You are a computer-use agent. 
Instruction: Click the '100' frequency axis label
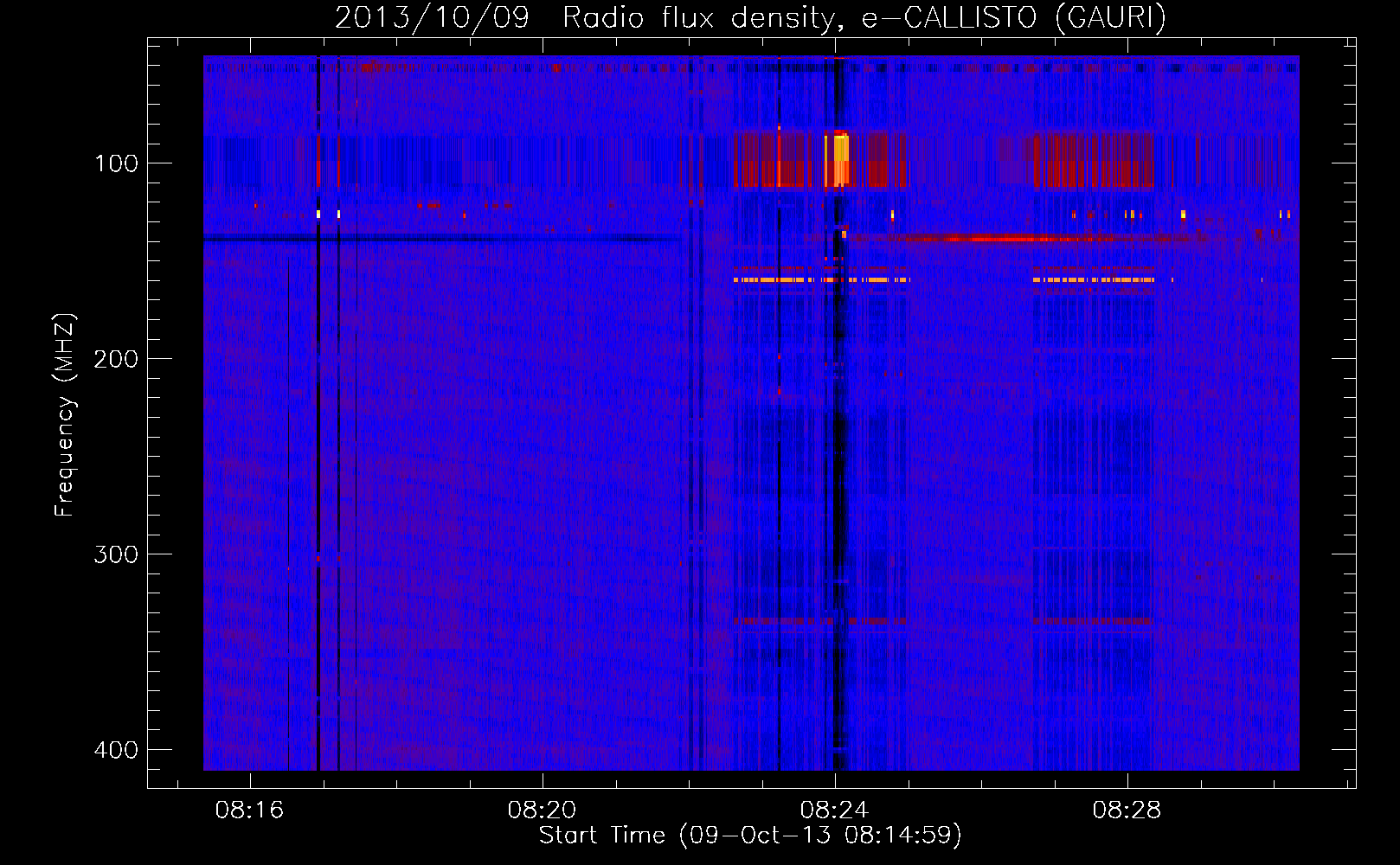pyautogui.click(x=117, y=163)
